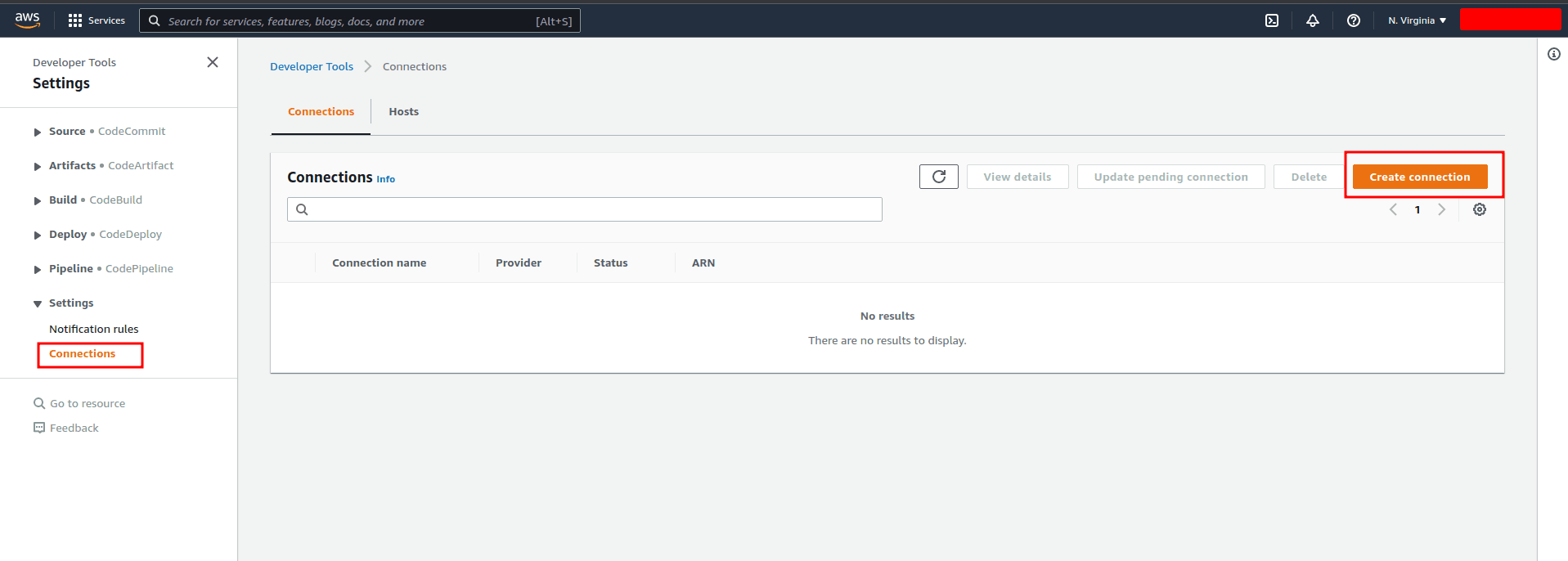Open the CloudShell terminal icon
This screenshot has width=1568, height=561.
tap(1272, 20)
